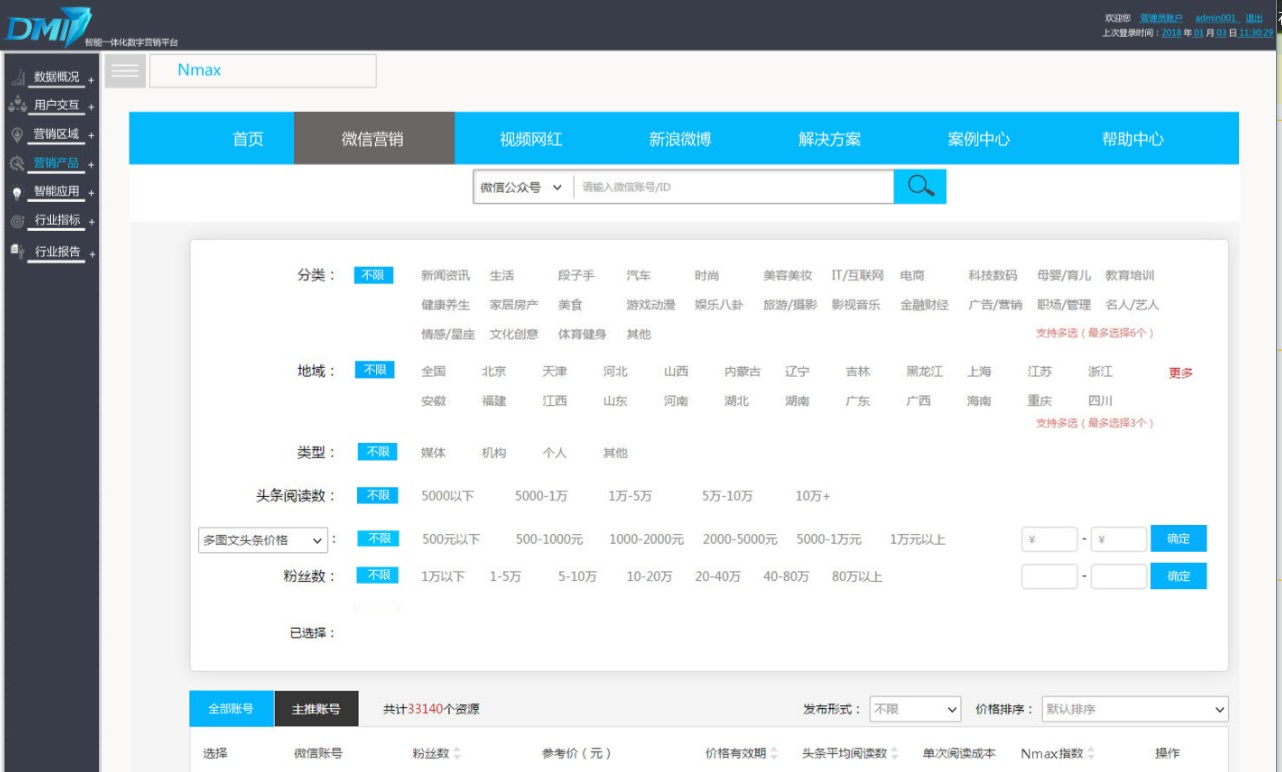Viewport: 1282px width, 772px height.
Task: Expand 行业报告 with its plus sign
Action: (91, 255)
